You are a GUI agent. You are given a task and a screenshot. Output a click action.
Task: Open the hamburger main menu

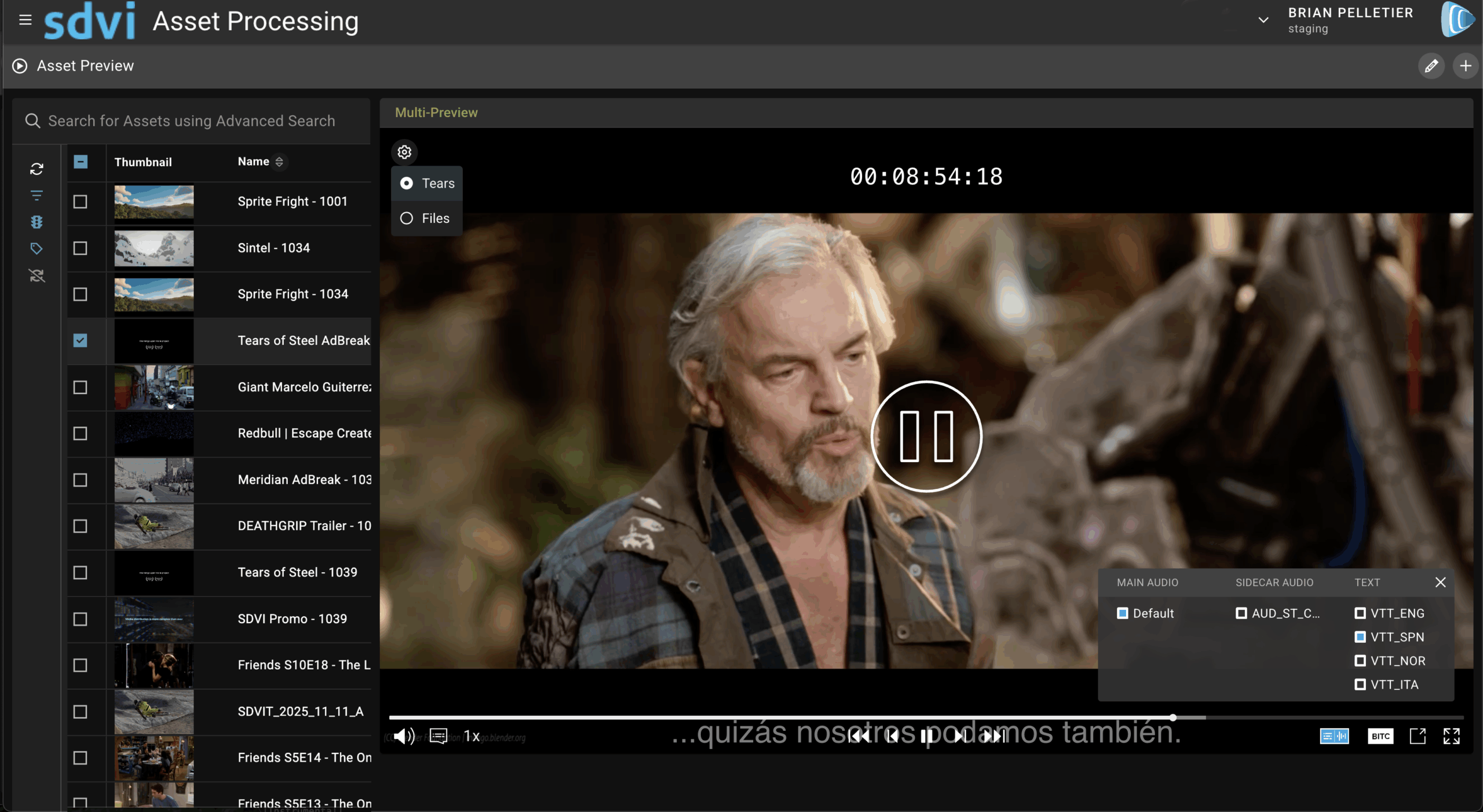25,20
